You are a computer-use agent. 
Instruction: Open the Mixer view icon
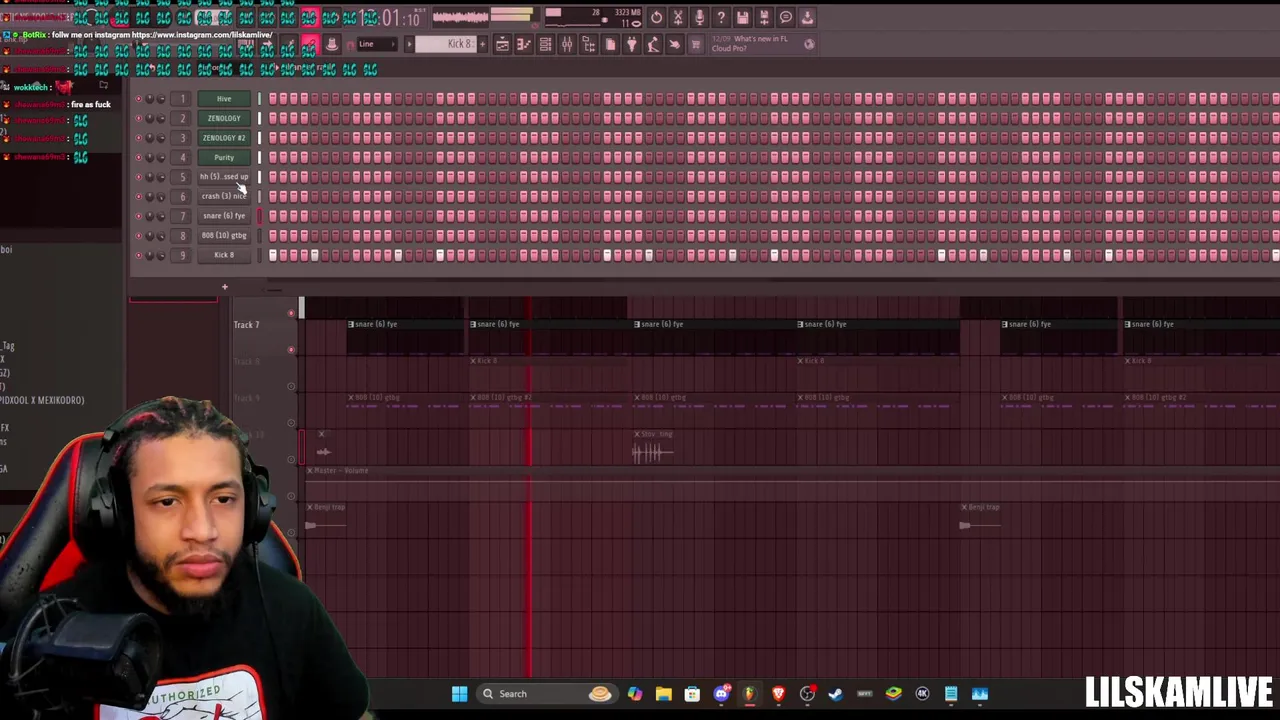567,44
